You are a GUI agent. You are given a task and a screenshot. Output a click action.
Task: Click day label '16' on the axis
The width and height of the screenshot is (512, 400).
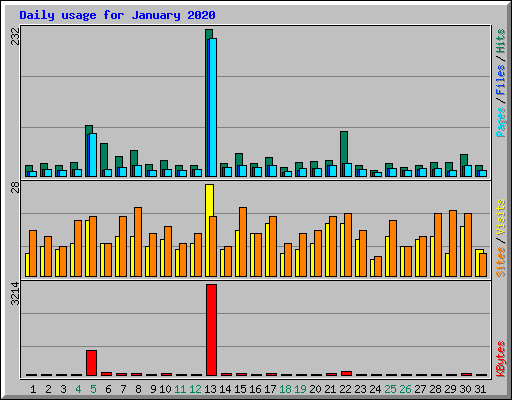point(255,389)
